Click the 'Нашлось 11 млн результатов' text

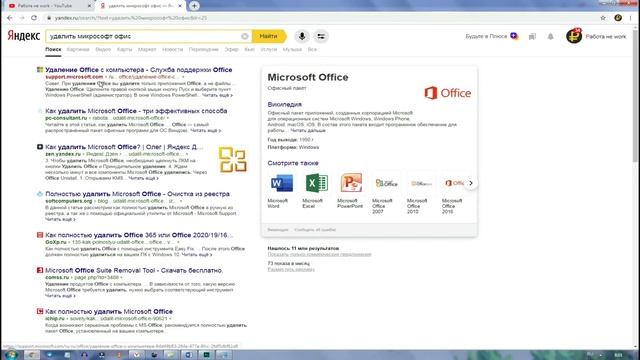tap(303, 248)
